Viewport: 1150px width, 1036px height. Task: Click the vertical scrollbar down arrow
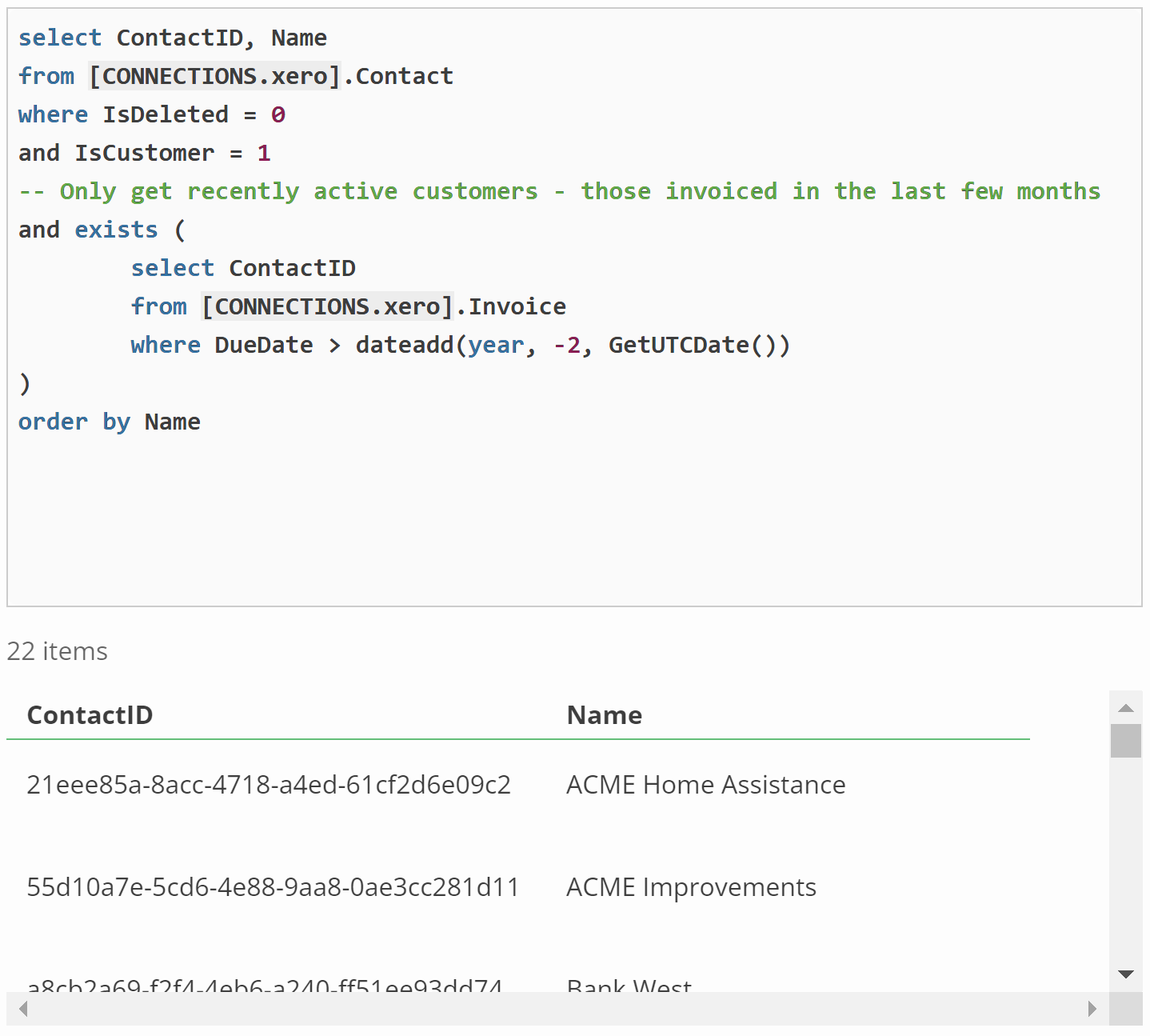coord(1125,974)
